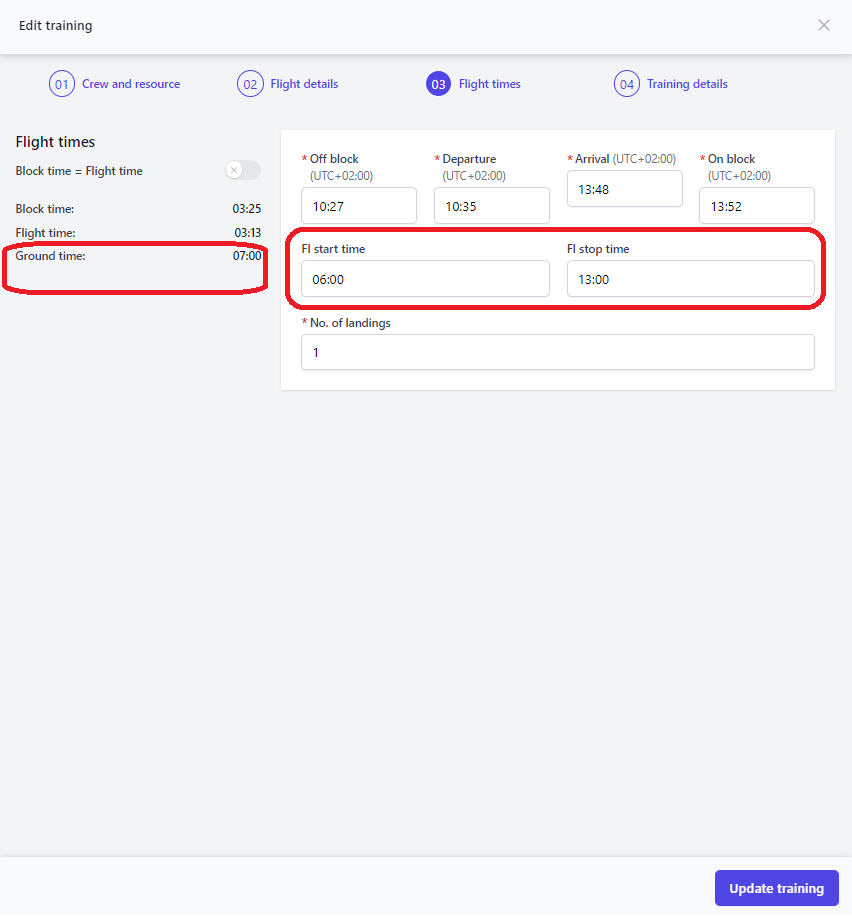Click the step 04 circle icon
This screenshot has width=852, height=916.
point(626,84)
